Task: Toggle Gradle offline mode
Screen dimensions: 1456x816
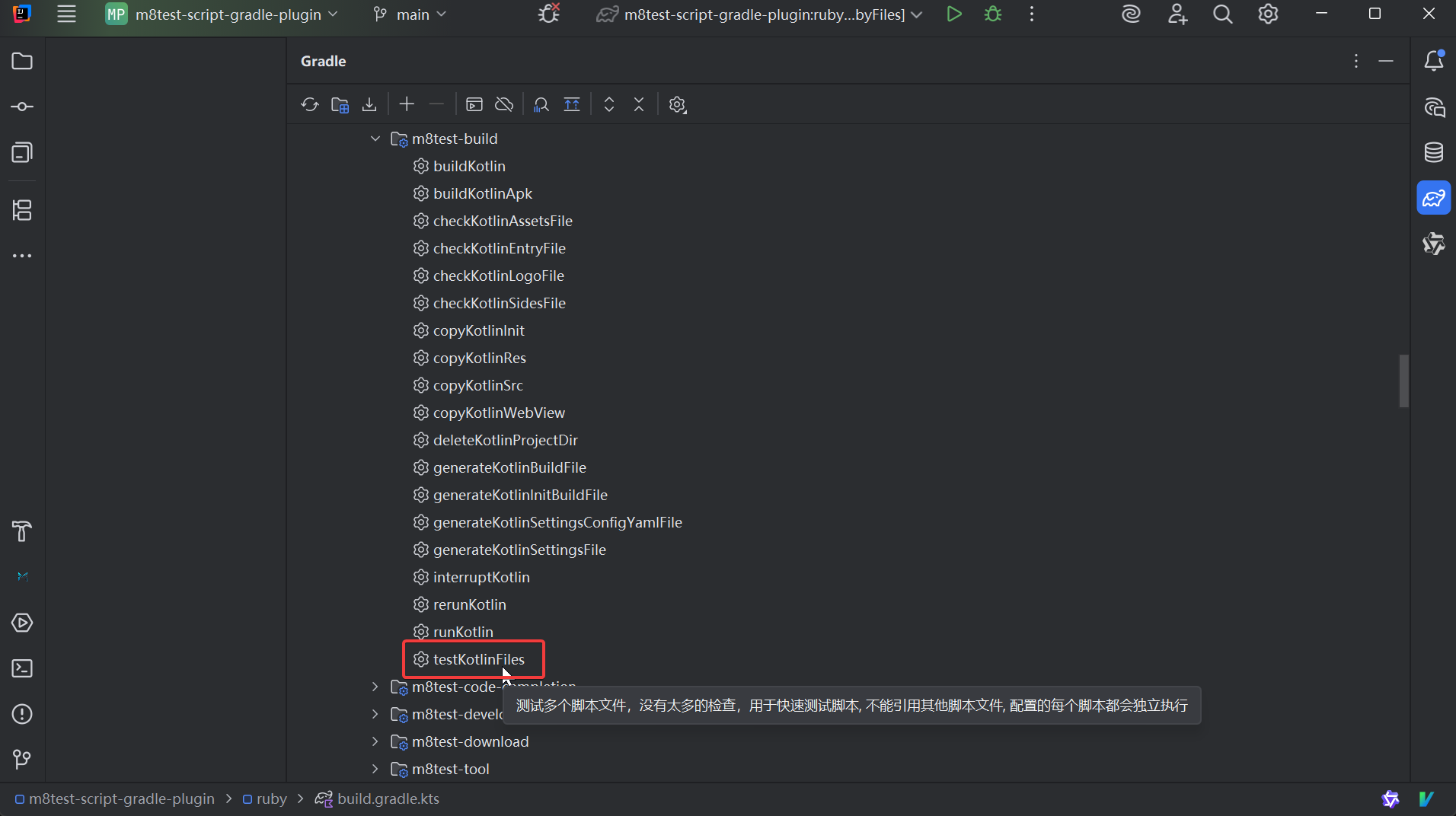Action: 504,104
